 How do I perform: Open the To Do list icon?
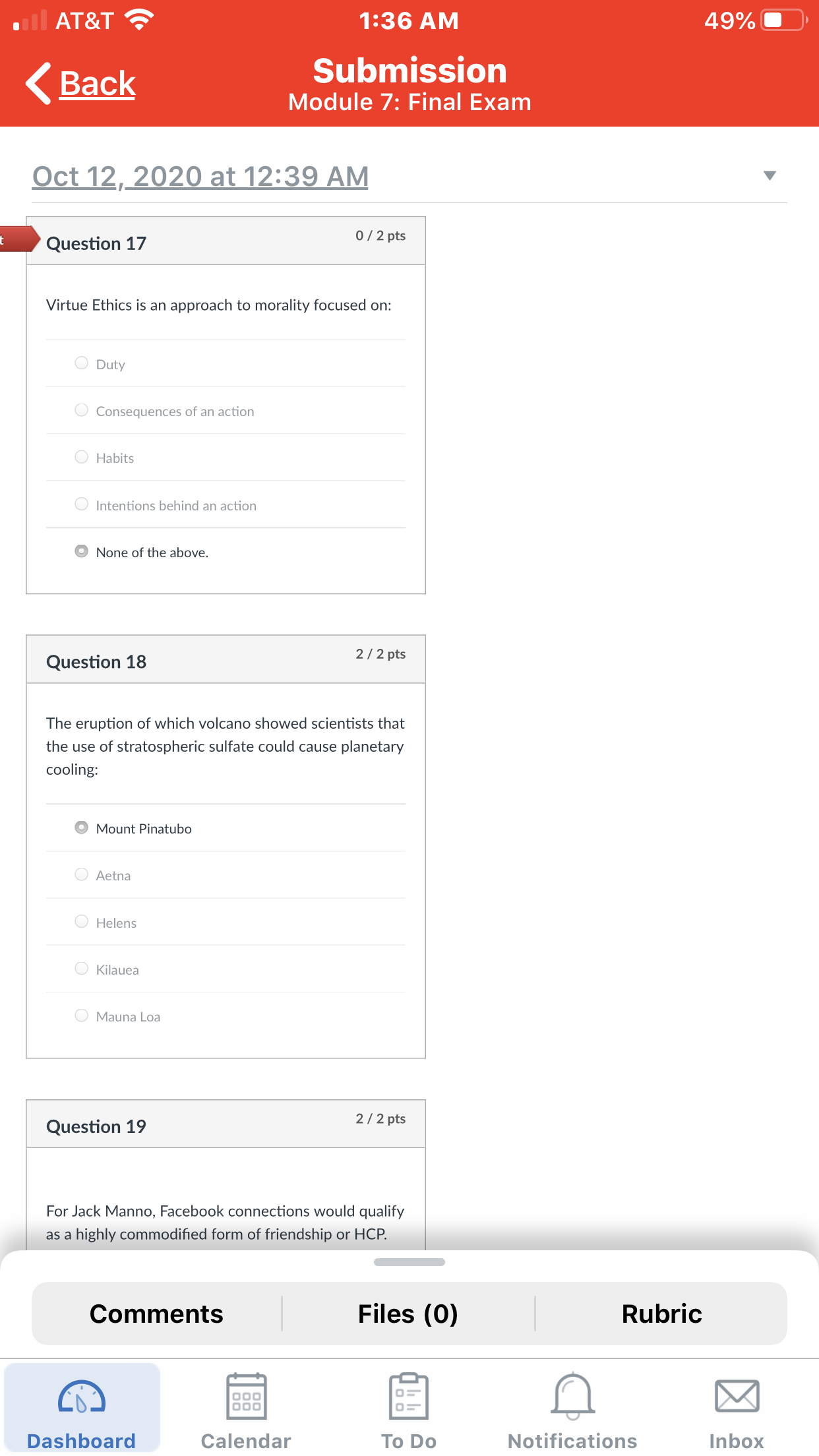[x=409, y=1396]
